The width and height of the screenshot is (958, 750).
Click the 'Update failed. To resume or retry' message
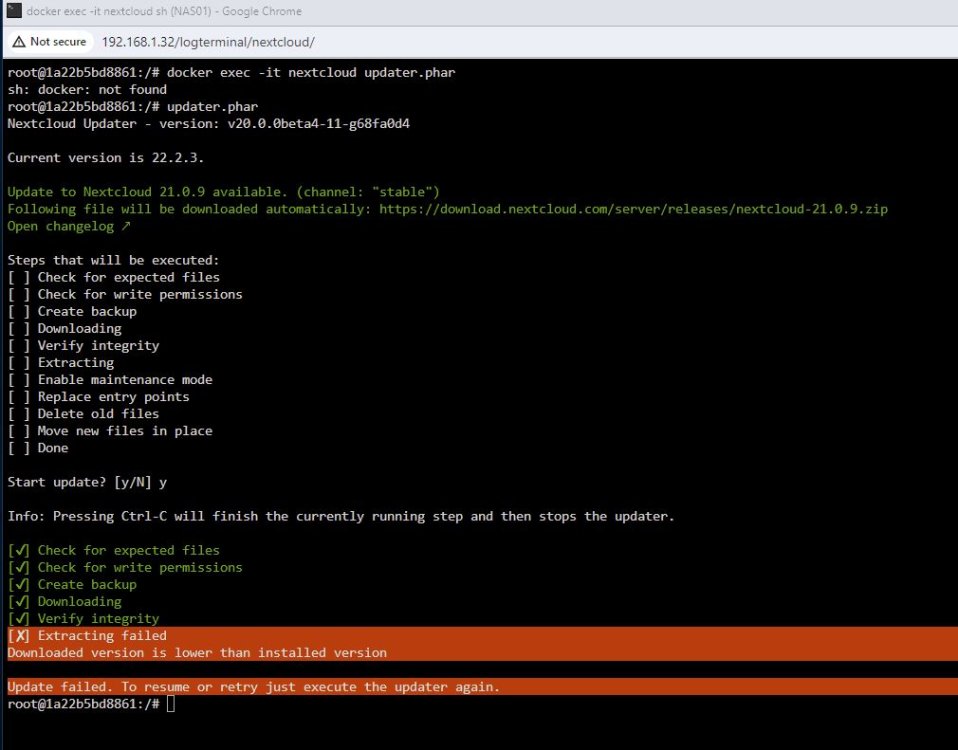[254, 687]
